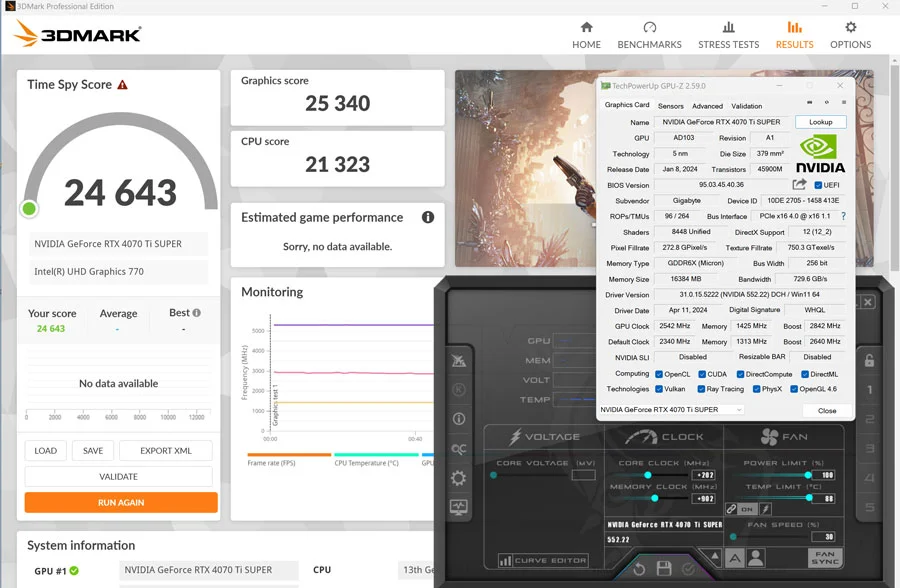Image resolution: width=900 pixels, height=588 pixels.
Task: Switch to the Advanced tab in GPU-Z
Action: (x=707, y=106)
